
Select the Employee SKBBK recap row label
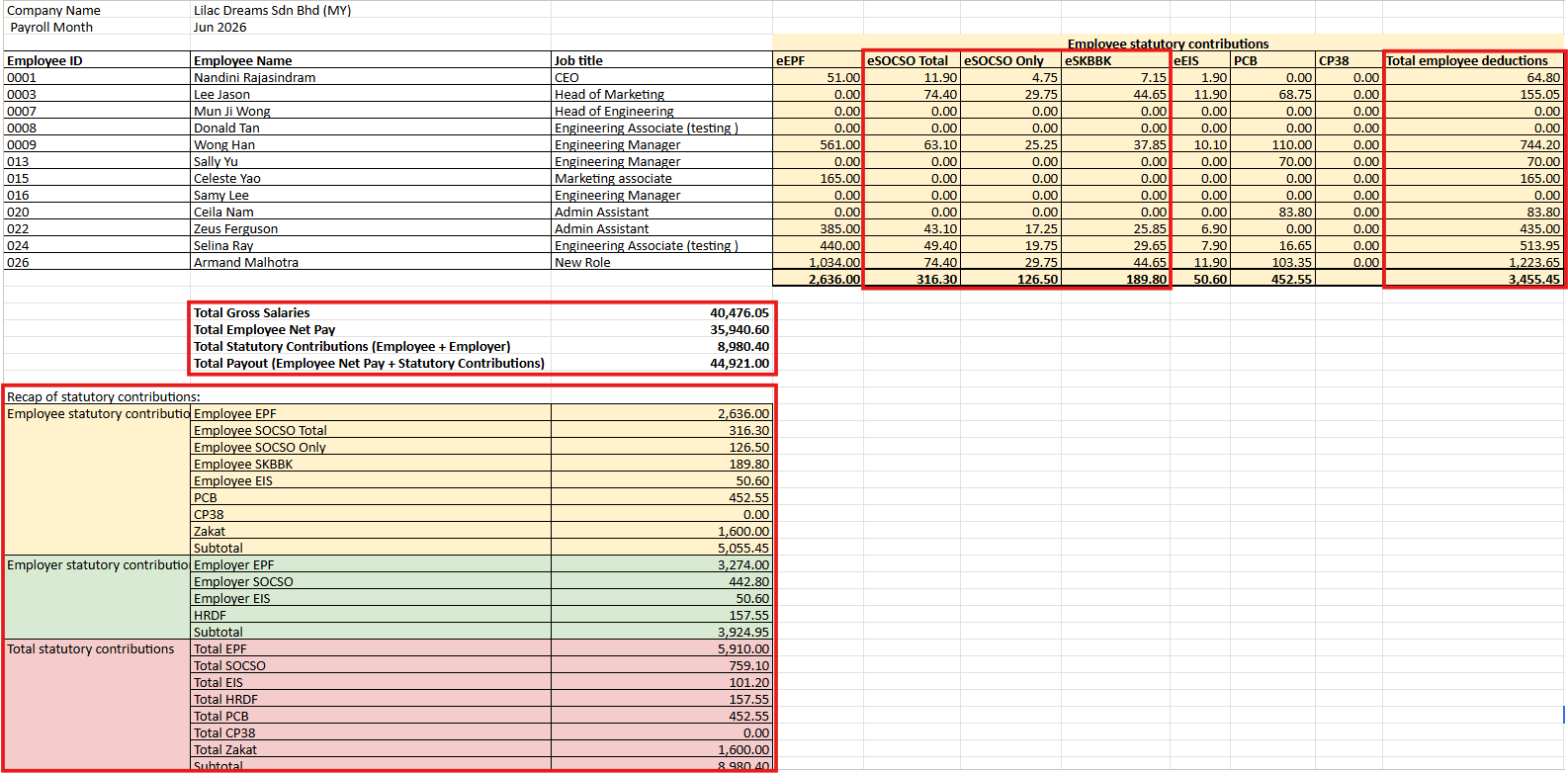pyautogui.click(x=371, y=464)
